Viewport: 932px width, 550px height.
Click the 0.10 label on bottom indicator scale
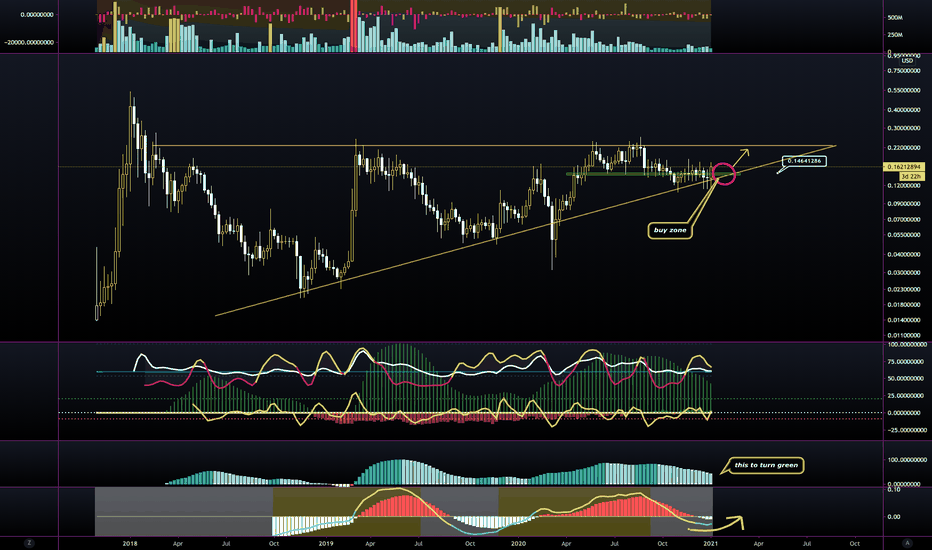[894, 490]
